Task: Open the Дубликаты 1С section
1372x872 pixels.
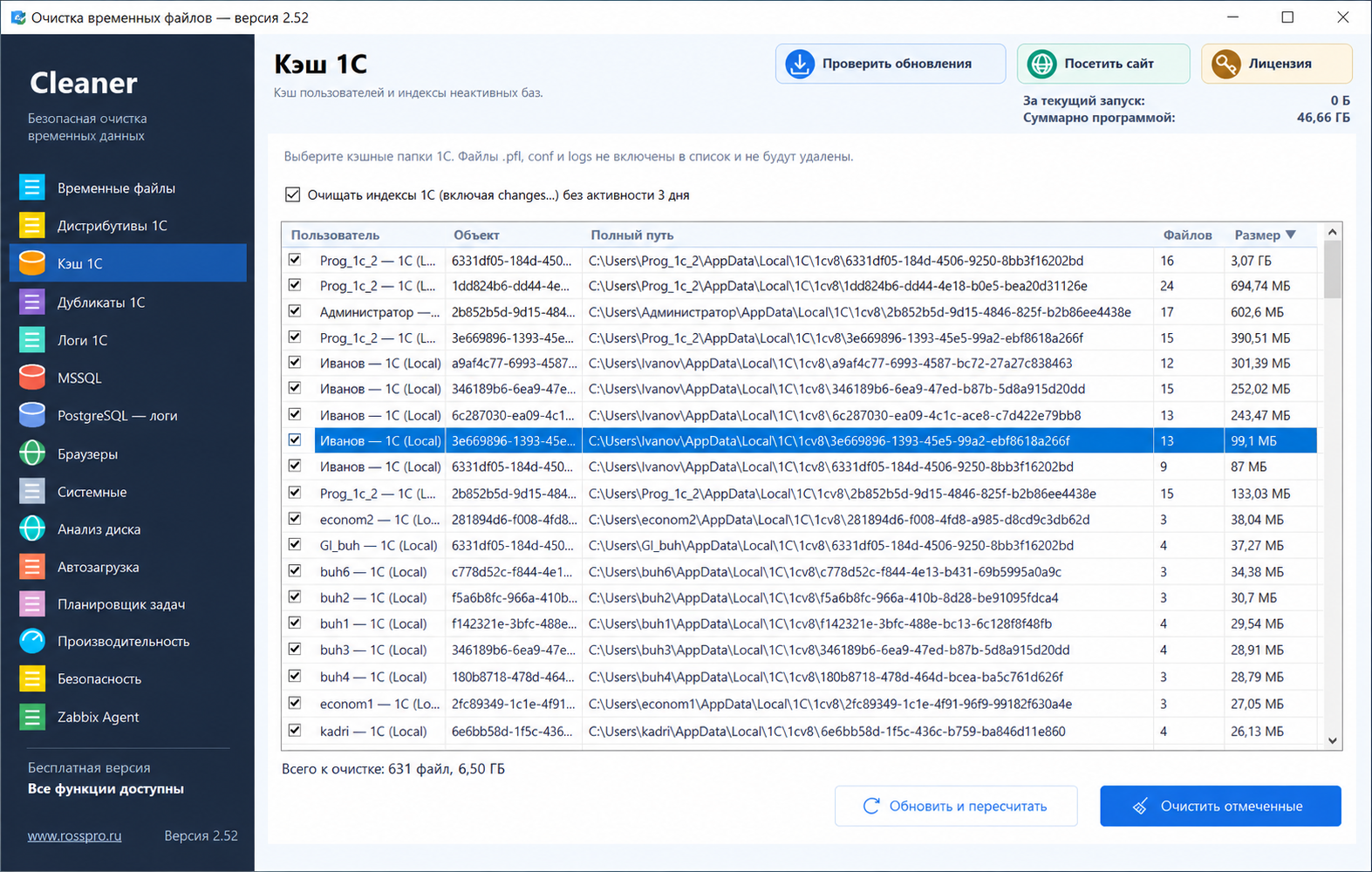Action: click(128, 302)
